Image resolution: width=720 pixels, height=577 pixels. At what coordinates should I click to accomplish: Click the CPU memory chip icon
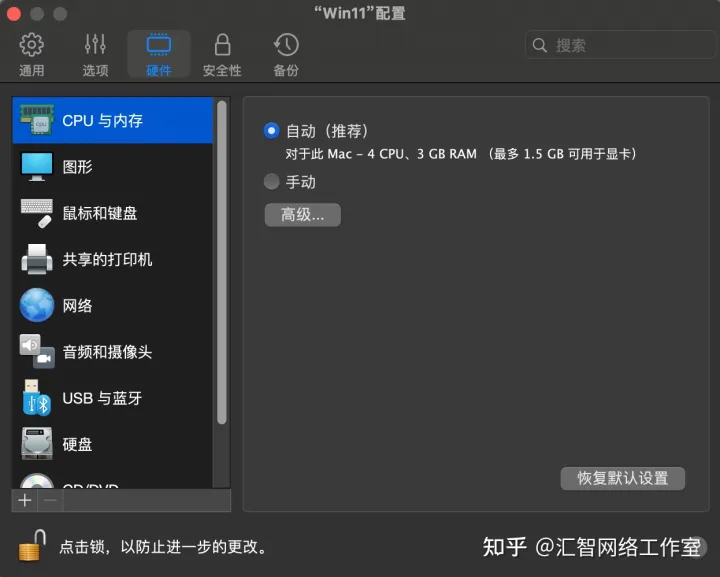coord(37,120)
